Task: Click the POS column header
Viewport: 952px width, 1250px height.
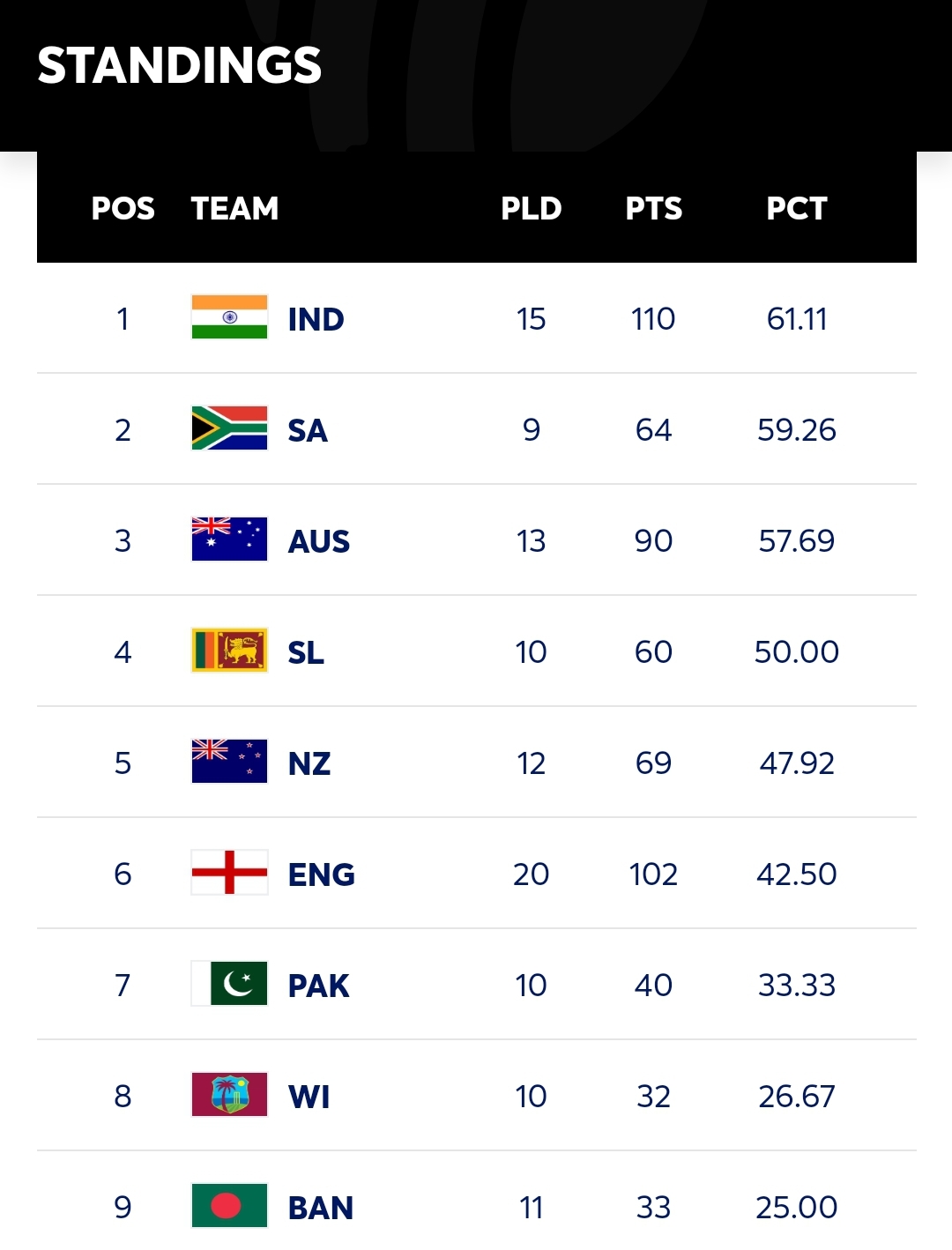Action: [x=123, y=208]
